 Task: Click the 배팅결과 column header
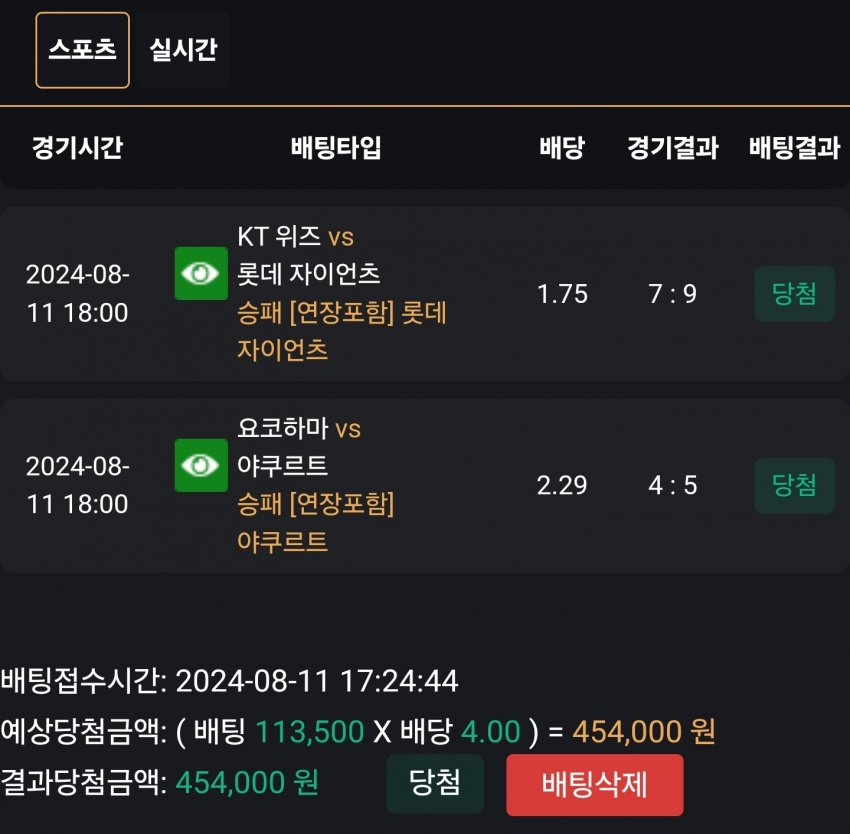click(x=794, y=149)
